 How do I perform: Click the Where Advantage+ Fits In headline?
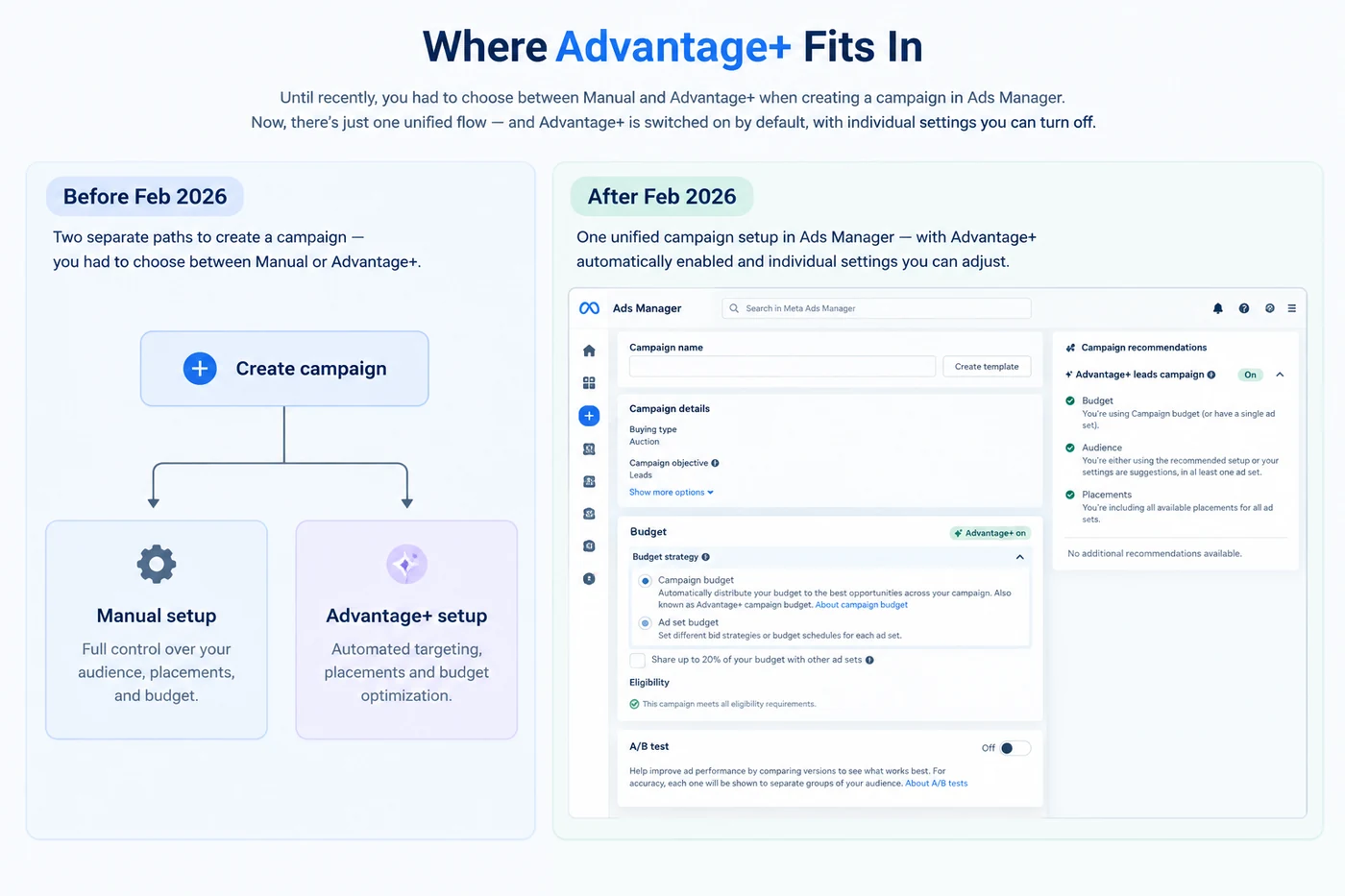(x=672, y=46)
